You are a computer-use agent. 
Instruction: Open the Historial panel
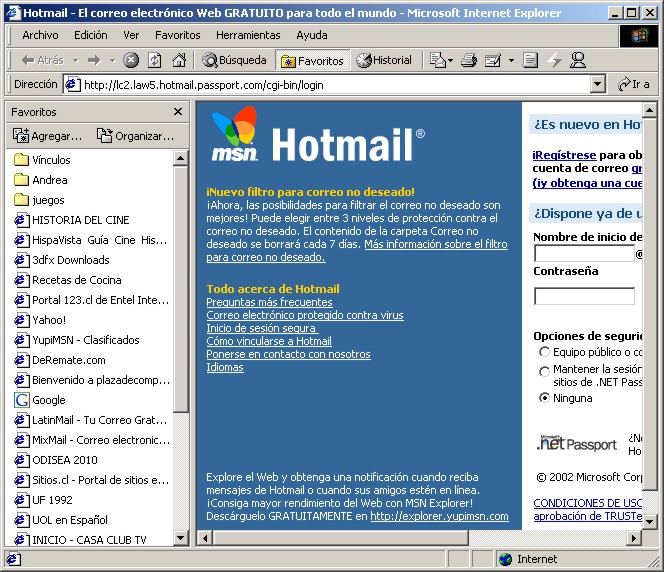point(384,60)
